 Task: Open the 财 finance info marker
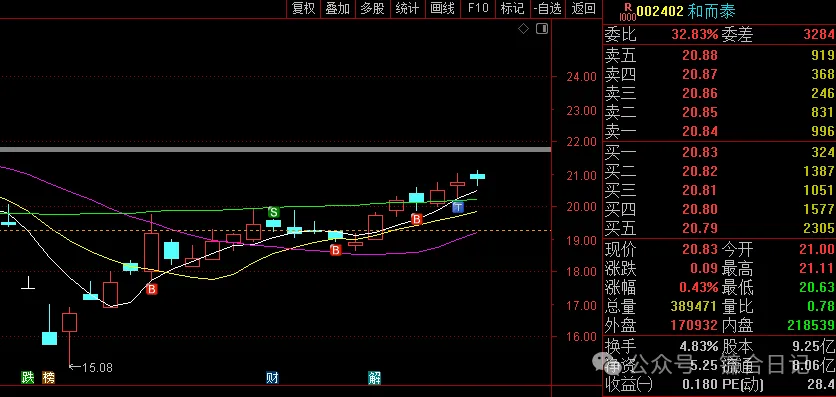coord(272,378)
